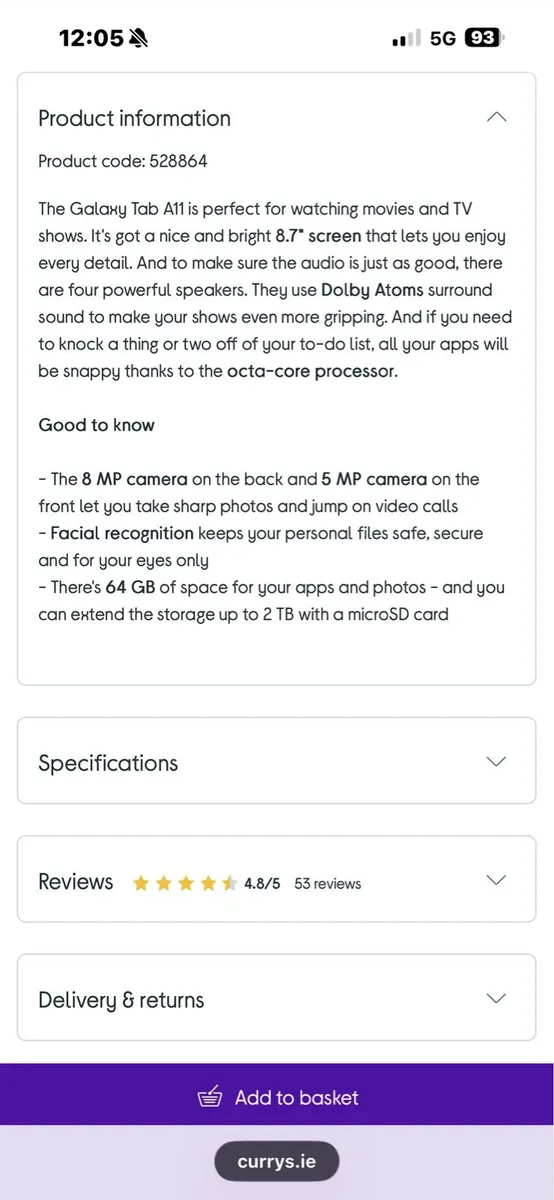Tap the Delivery & returns heading

[121, 1000]
